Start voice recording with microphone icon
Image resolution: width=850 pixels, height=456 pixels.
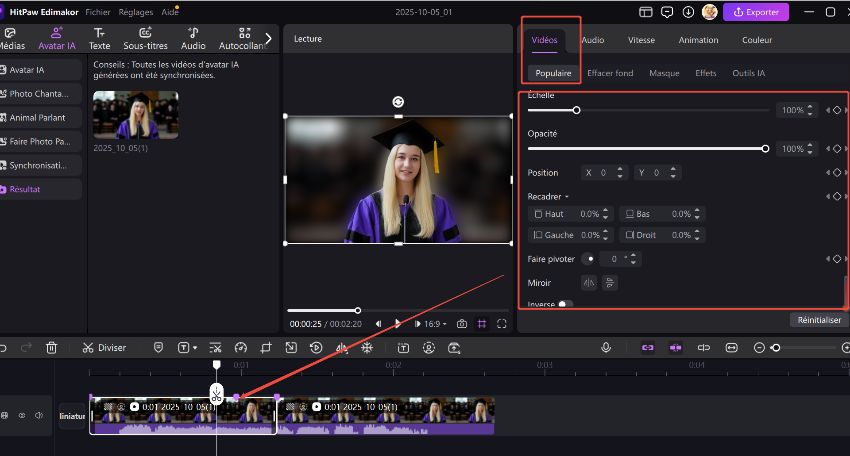[606, 348]
